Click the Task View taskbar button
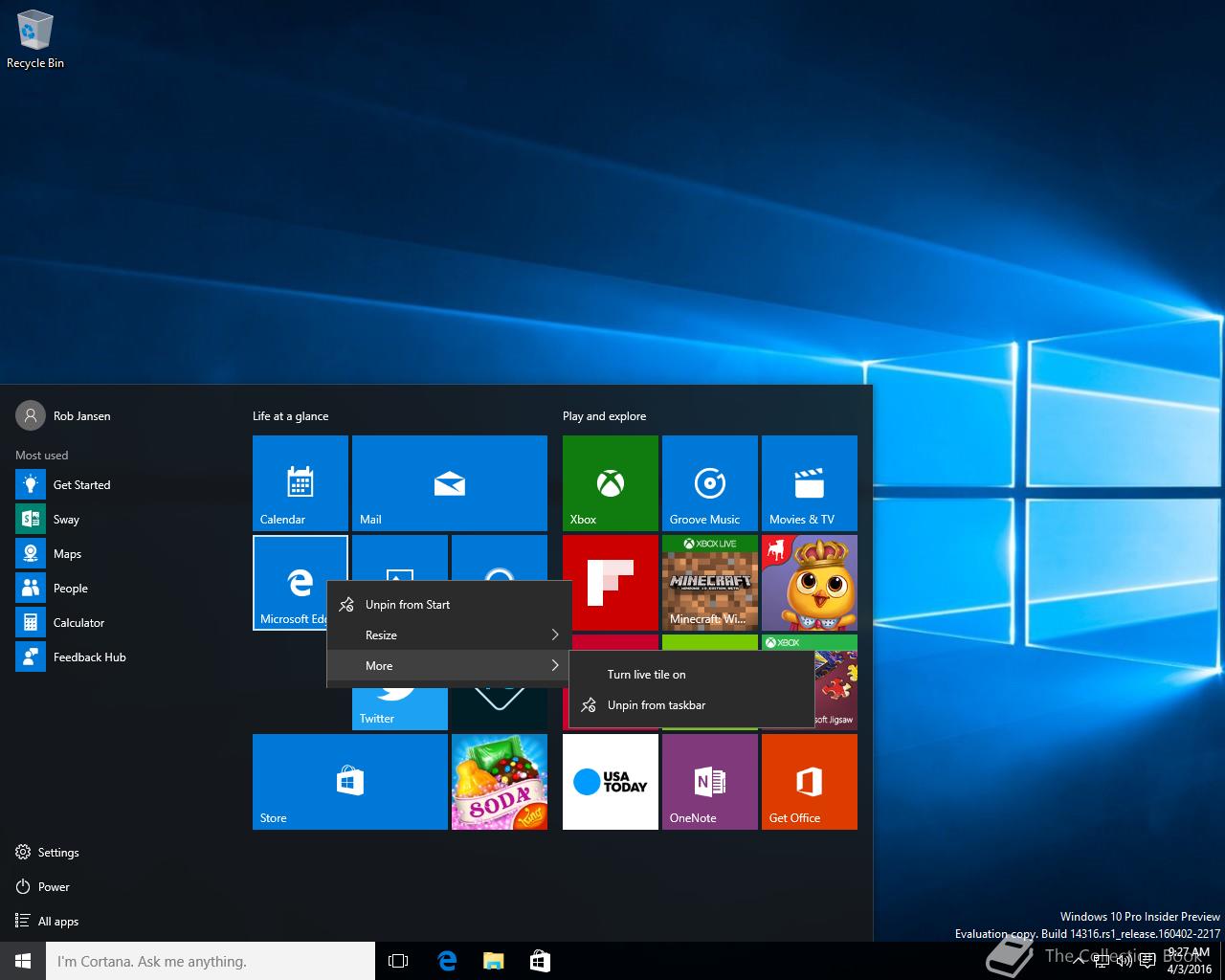Viewport: 1225px width, 980px height. pyautogui.click(x=398, y=961)
